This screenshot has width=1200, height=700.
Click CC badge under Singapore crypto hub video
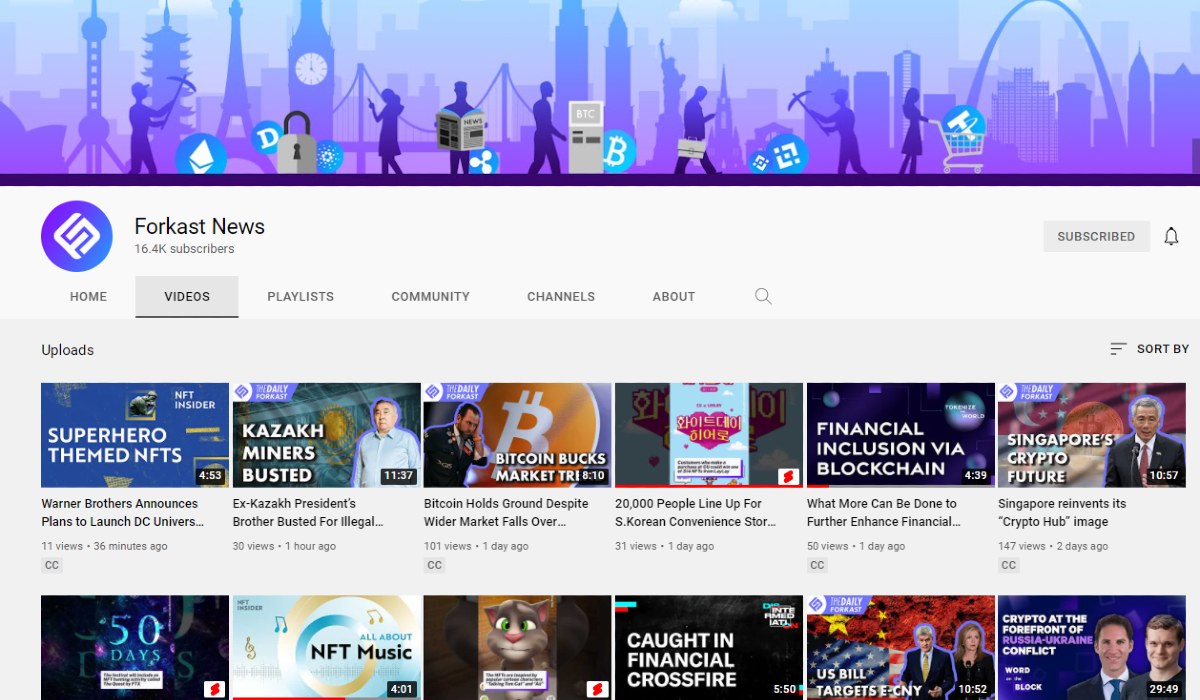click(x=1008, y=565)
